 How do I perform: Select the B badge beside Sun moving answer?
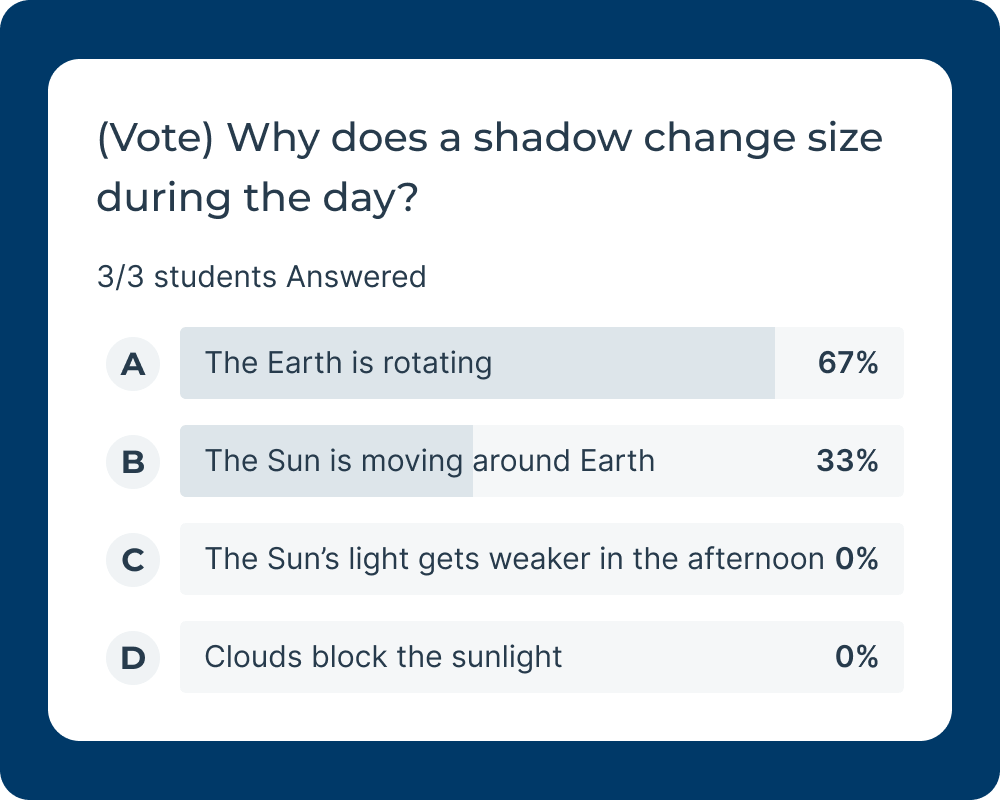132,462
